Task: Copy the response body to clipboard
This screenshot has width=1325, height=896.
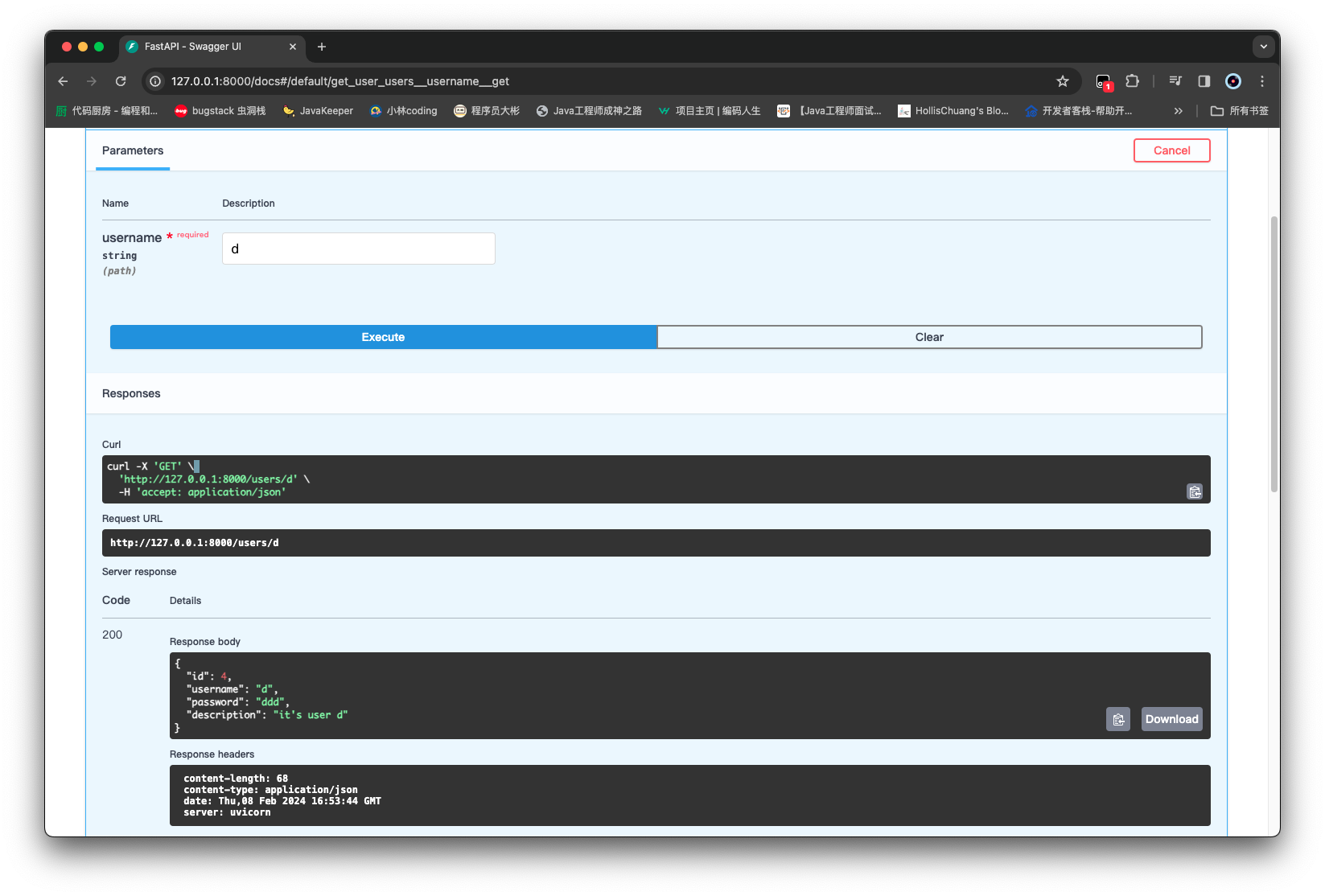Action: (x=1117, y=719)
